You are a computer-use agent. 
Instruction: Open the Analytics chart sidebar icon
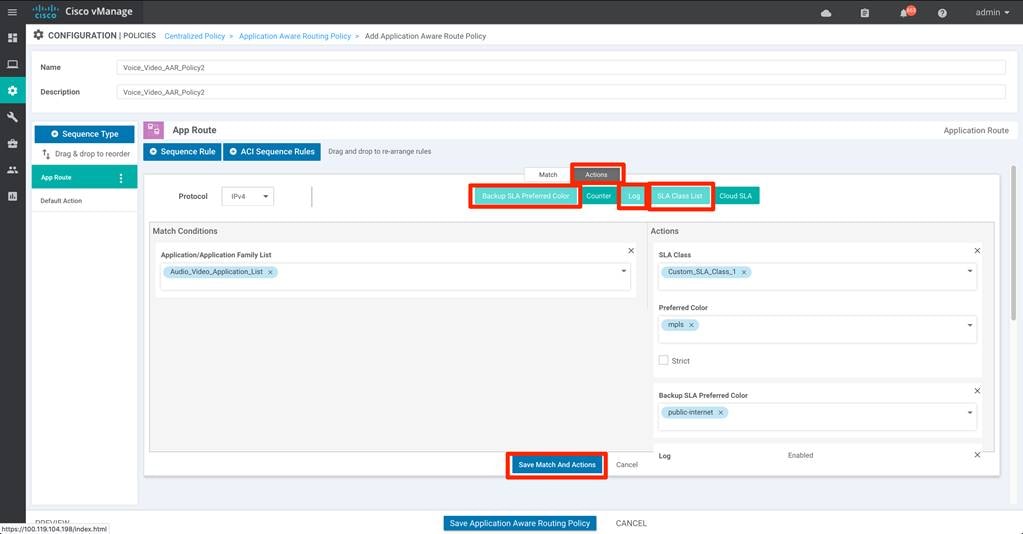pos(12,196)
